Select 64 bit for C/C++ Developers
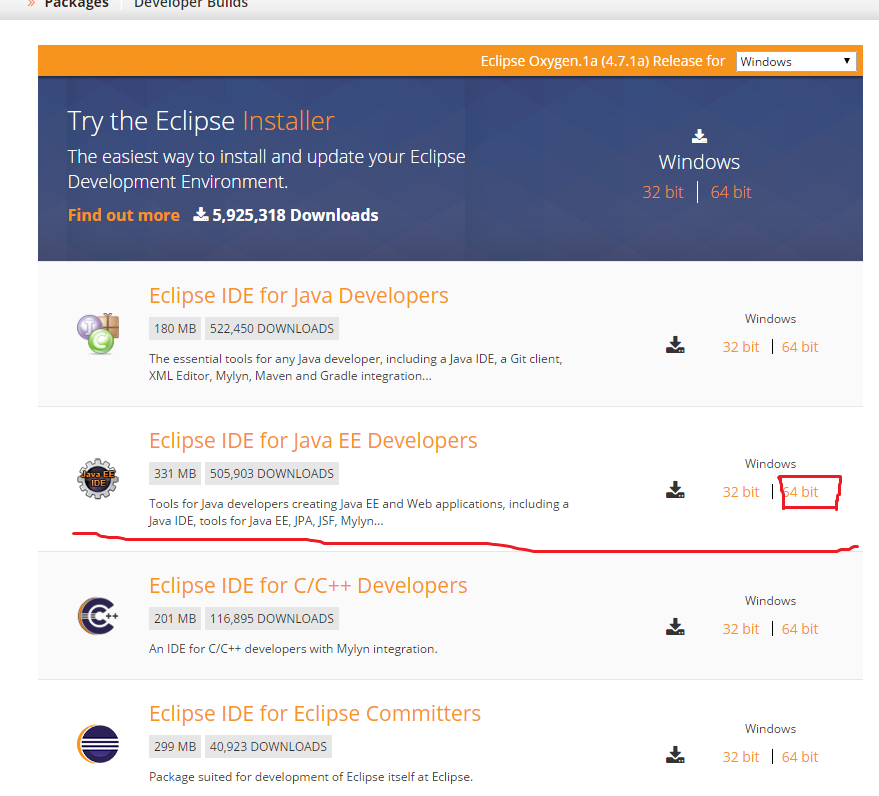This screenshot has height=796, width=879. [x=800, y=629]
